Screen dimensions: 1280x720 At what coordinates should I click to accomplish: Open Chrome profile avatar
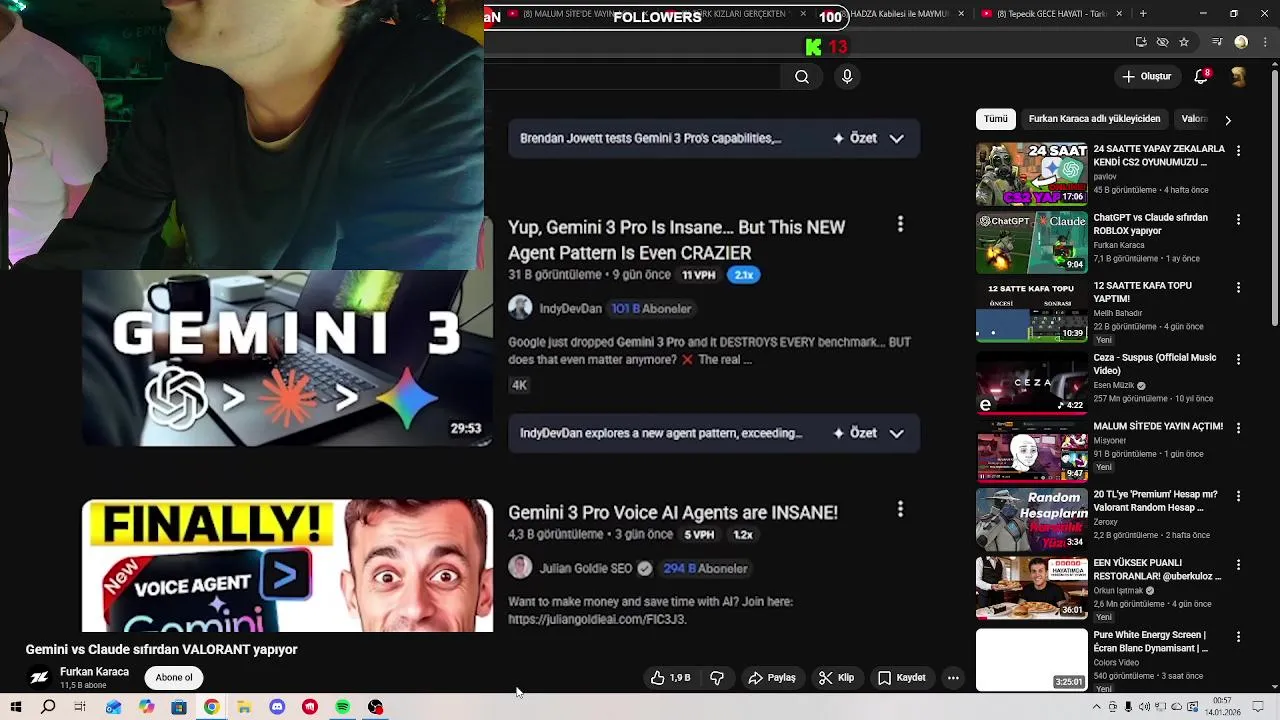pos(1241,42)
